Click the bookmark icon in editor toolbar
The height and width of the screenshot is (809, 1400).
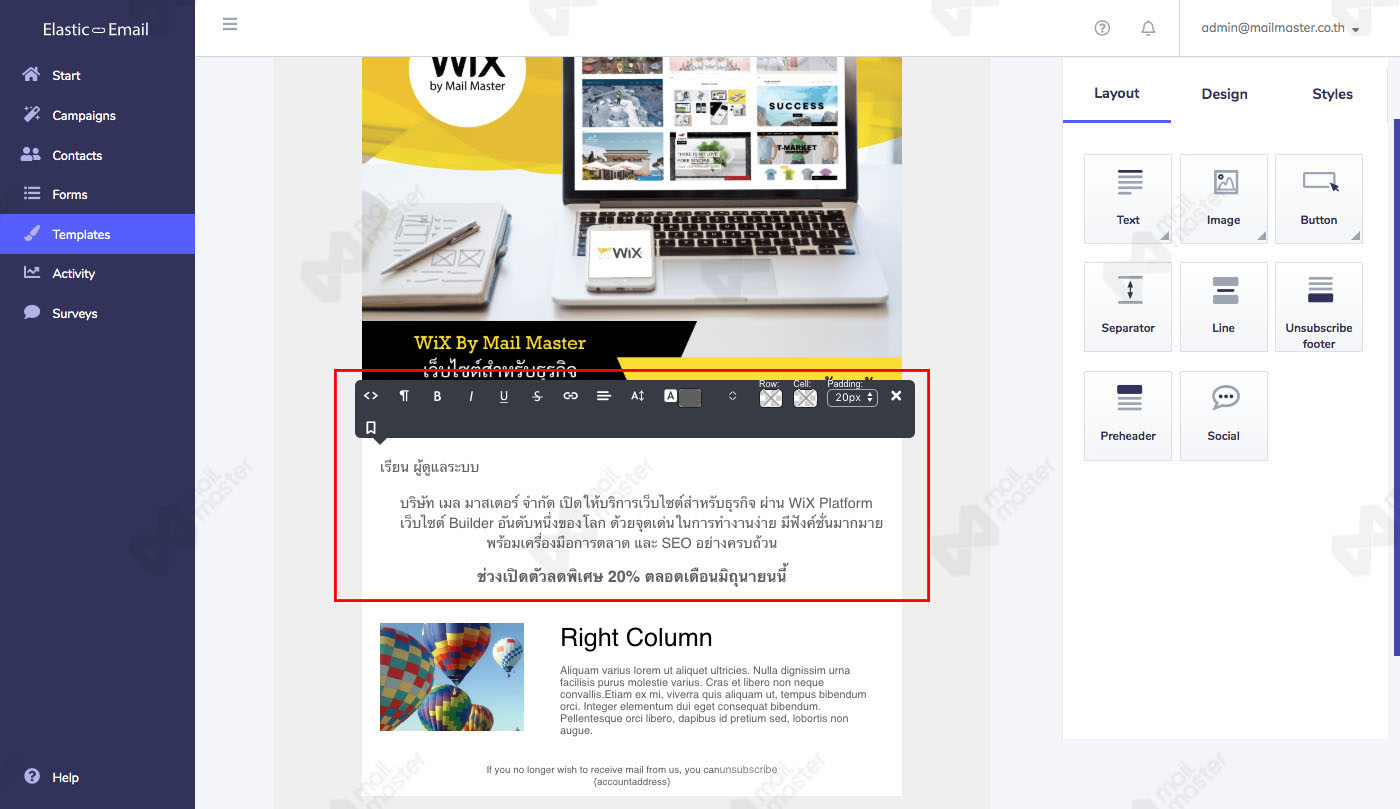[371, 427]
